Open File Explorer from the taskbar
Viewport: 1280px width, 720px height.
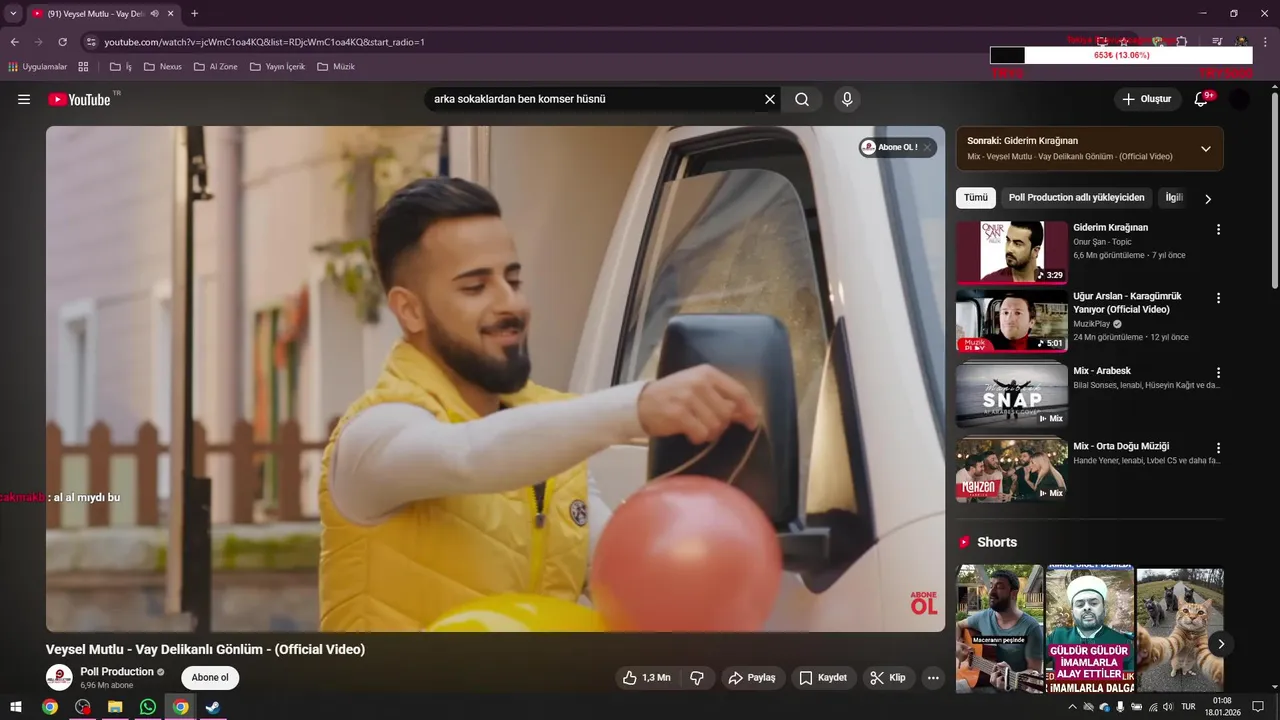pos(115,707)
